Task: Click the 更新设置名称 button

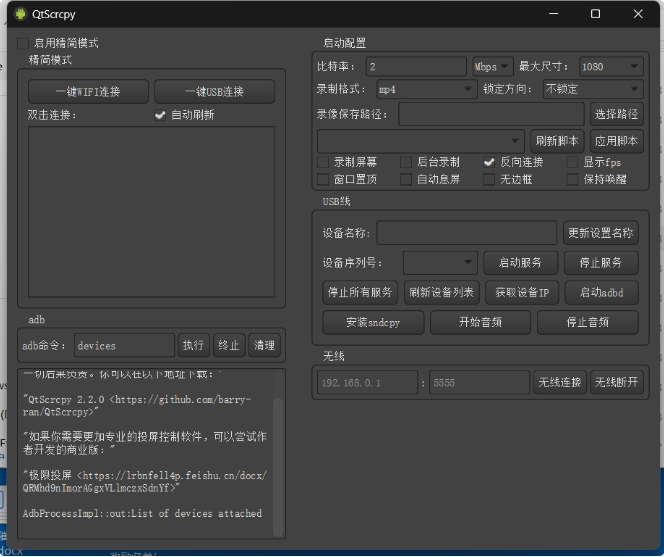Action: (600, 233)
